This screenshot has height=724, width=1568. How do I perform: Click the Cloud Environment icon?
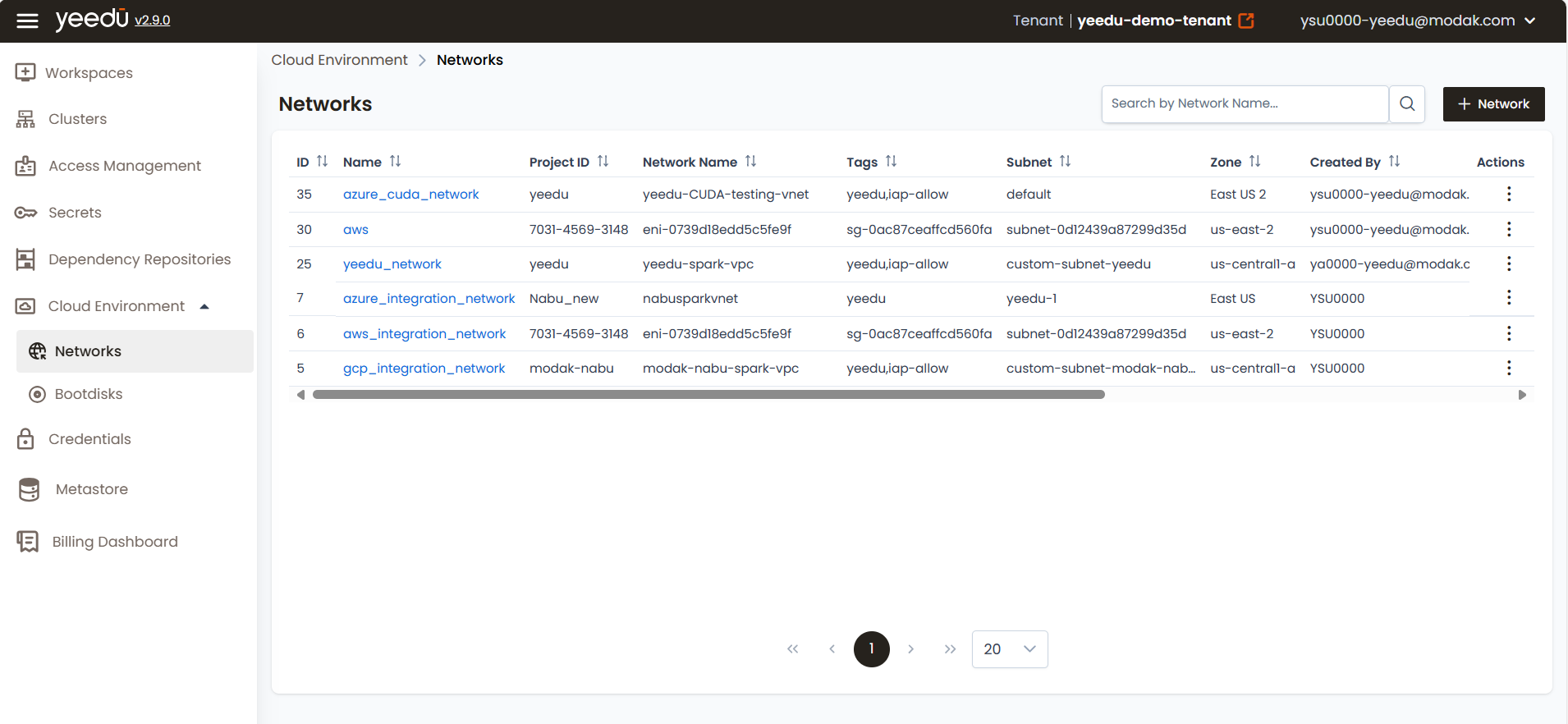(25, 306)
